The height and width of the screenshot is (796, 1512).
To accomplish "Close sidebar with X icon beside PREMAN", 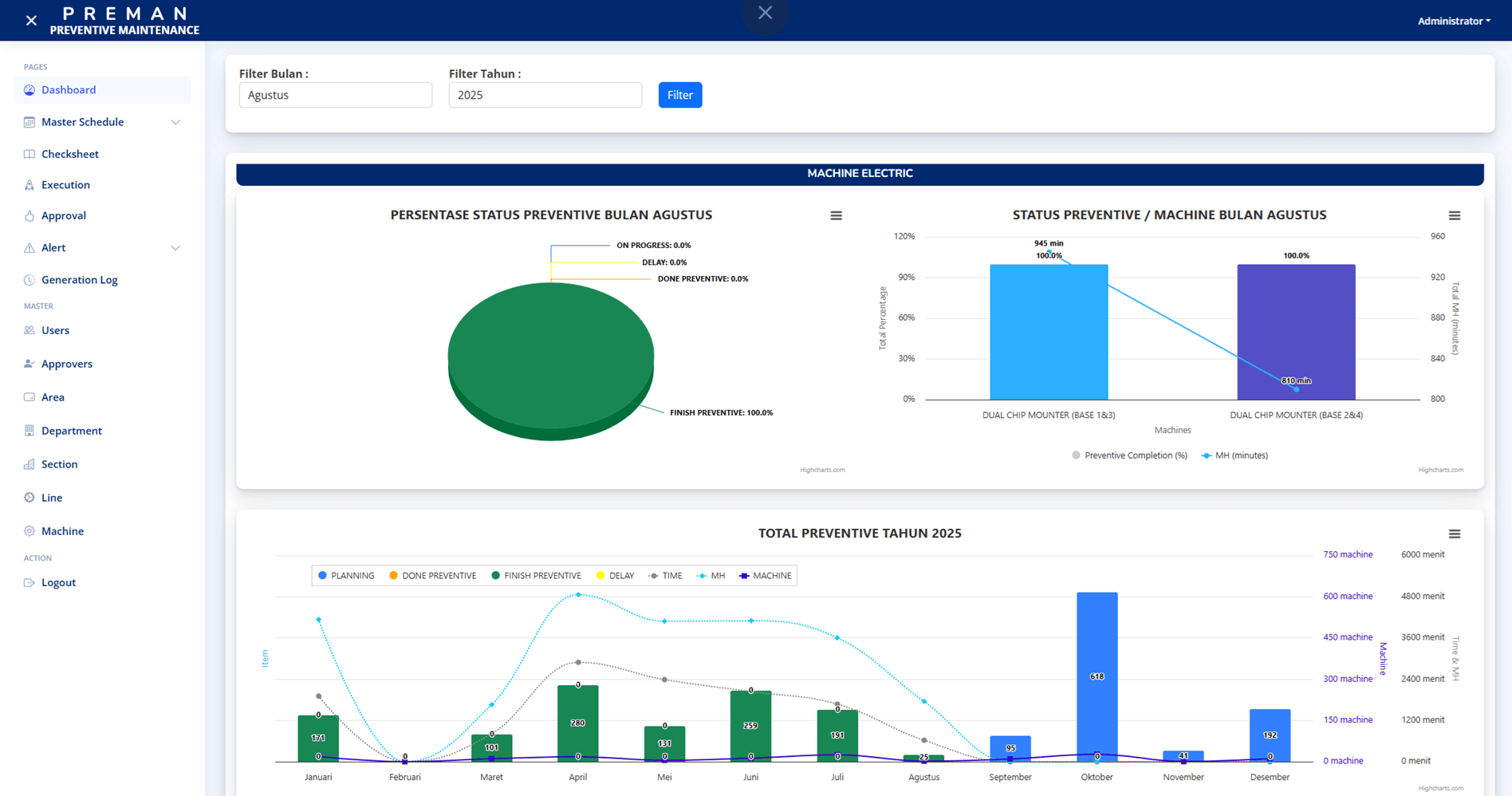I will pyautogui.click(x=31, y=21).
